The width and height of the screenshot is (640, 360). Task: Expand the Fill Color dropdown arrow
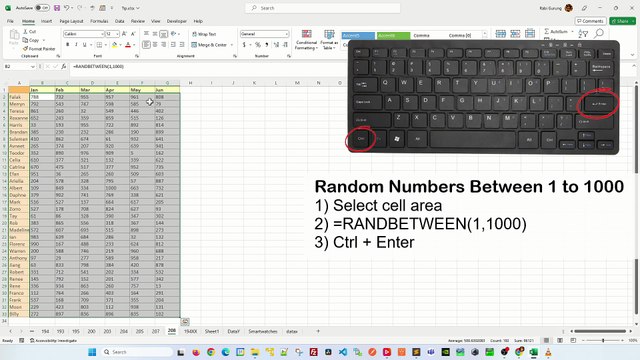(x=121, y=45)
